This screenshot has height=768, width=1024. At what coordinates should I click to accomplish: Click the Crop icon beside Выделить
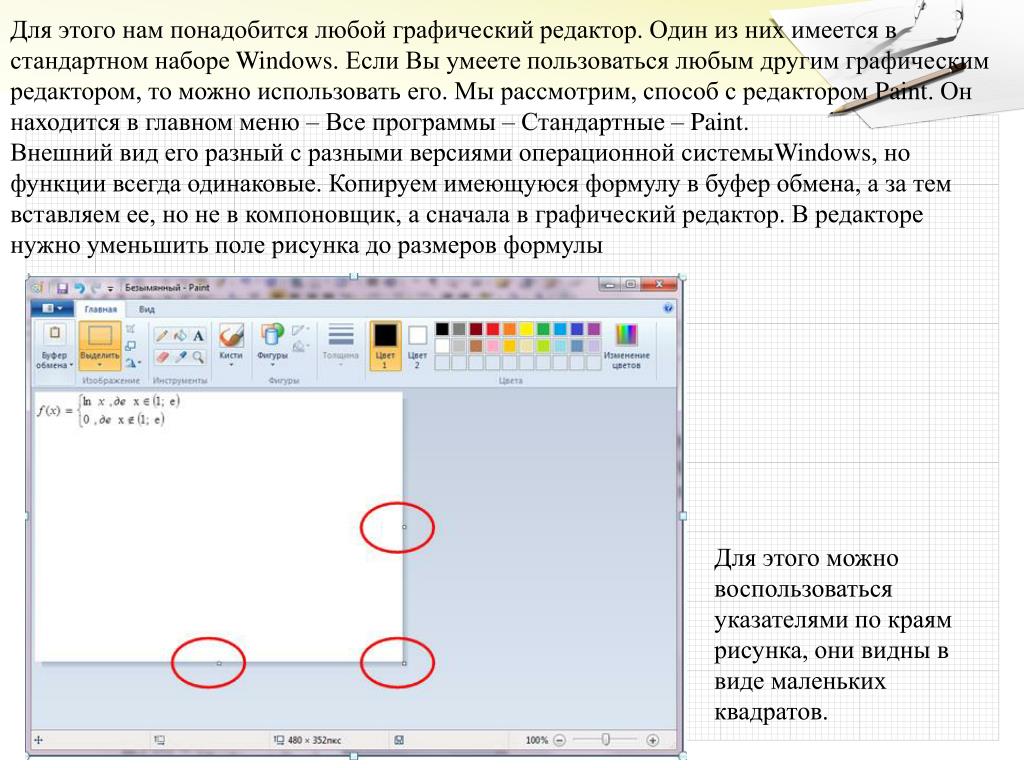tap(131, 328)
